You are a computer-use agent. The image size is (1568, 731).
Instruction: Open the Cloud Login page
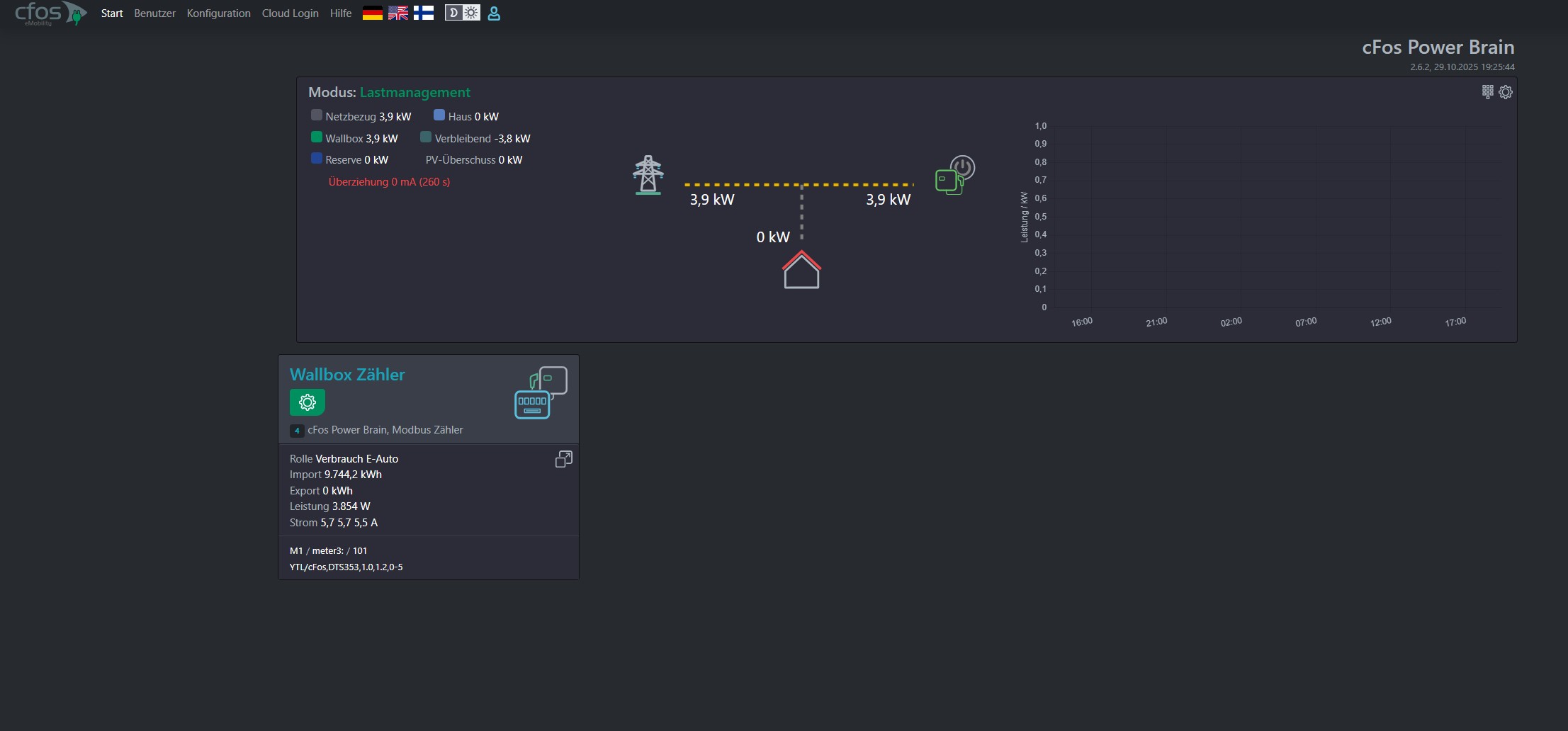(x=290, y=13)
